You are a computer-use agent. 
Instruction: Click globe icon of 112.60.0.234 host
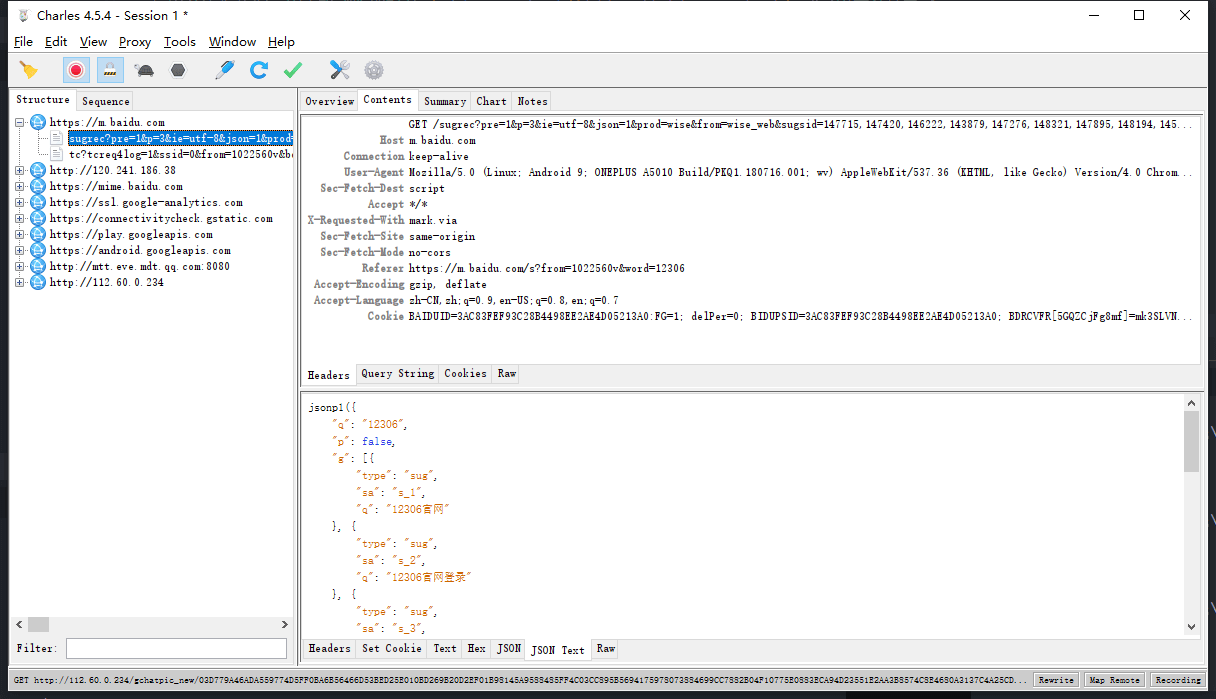[38, 282]
